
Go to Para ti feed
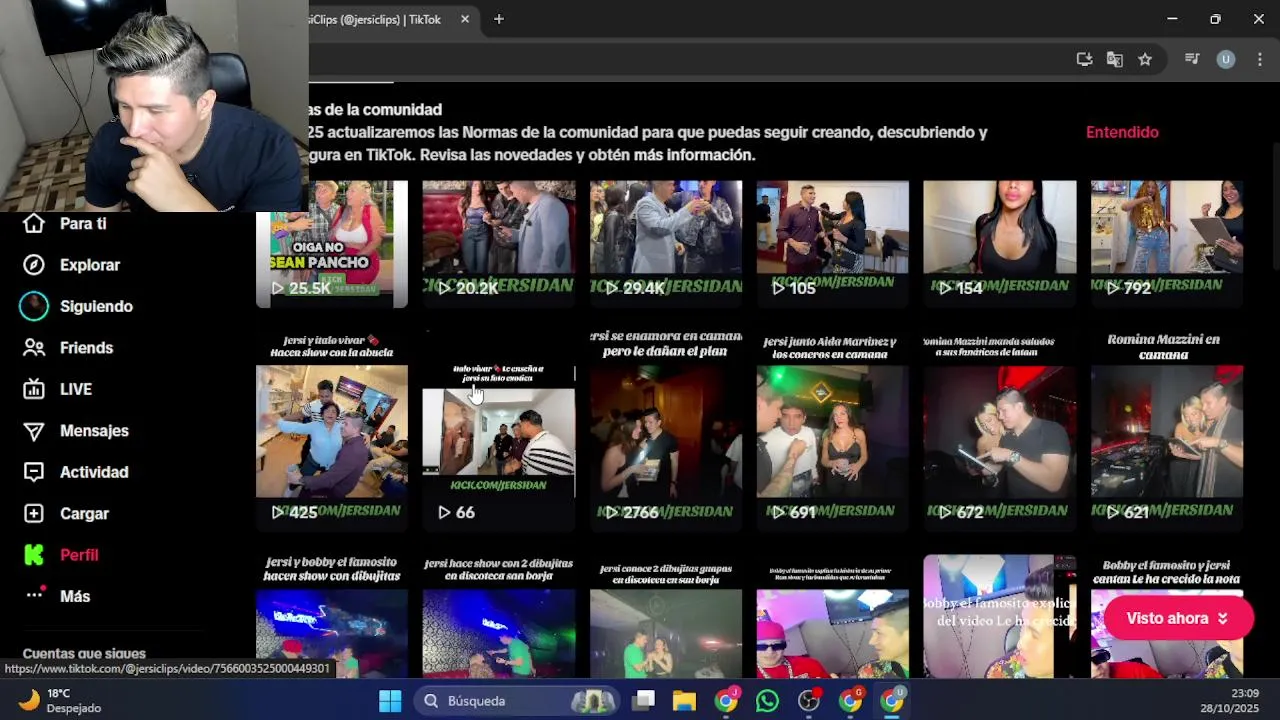83,224
